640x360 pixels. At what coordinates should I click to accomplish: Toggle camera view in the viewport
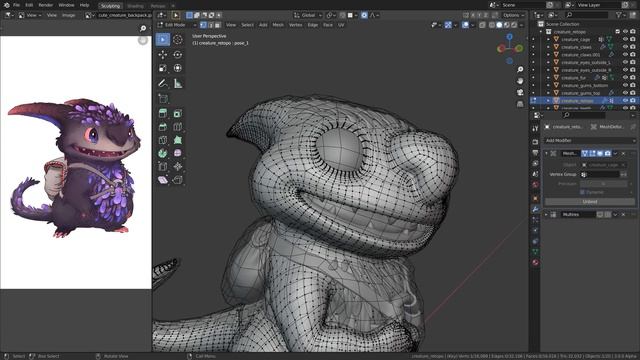pos(520,93)
